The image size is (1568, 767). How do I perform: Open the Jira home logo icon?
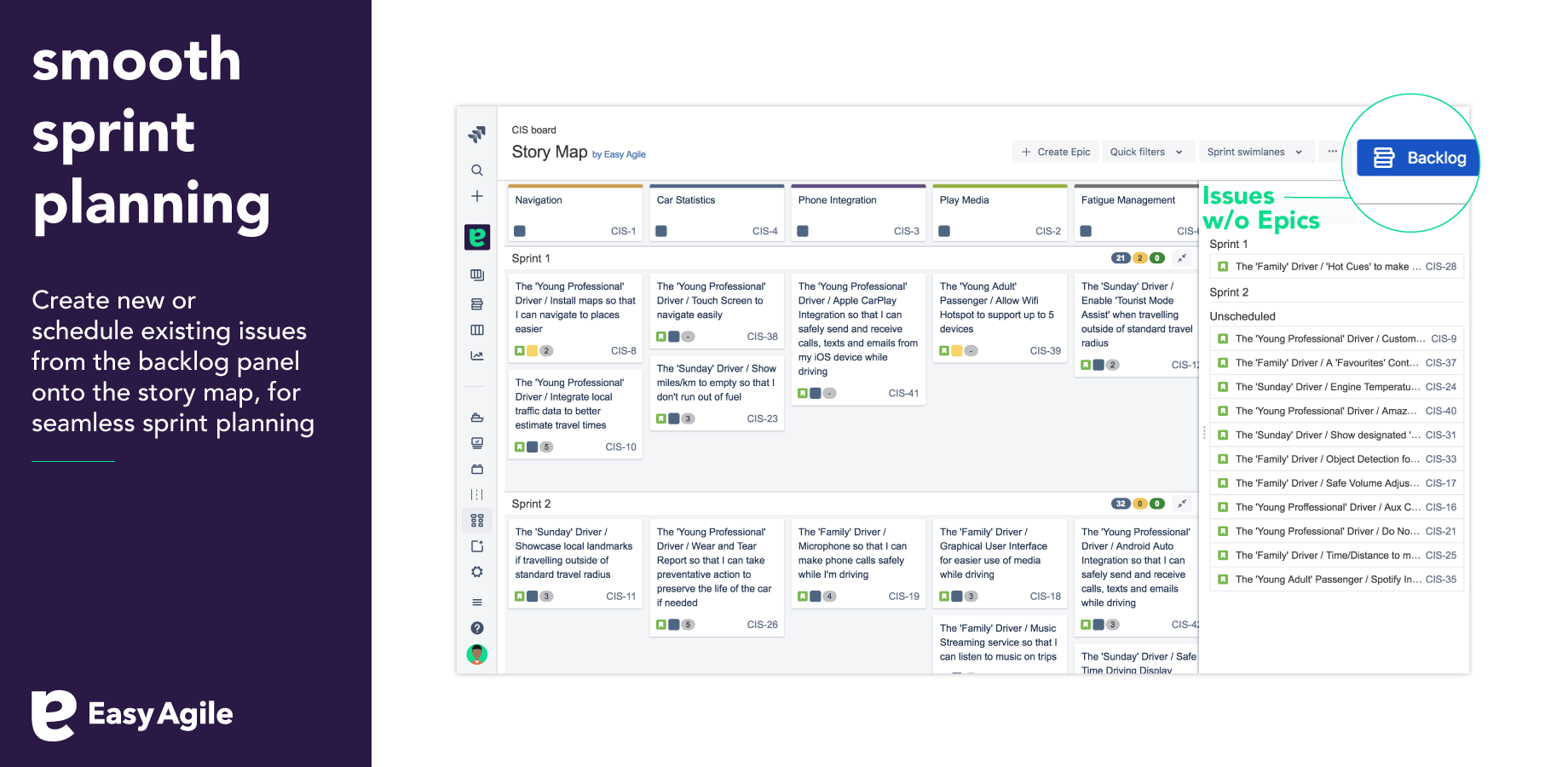click(477, 134)
